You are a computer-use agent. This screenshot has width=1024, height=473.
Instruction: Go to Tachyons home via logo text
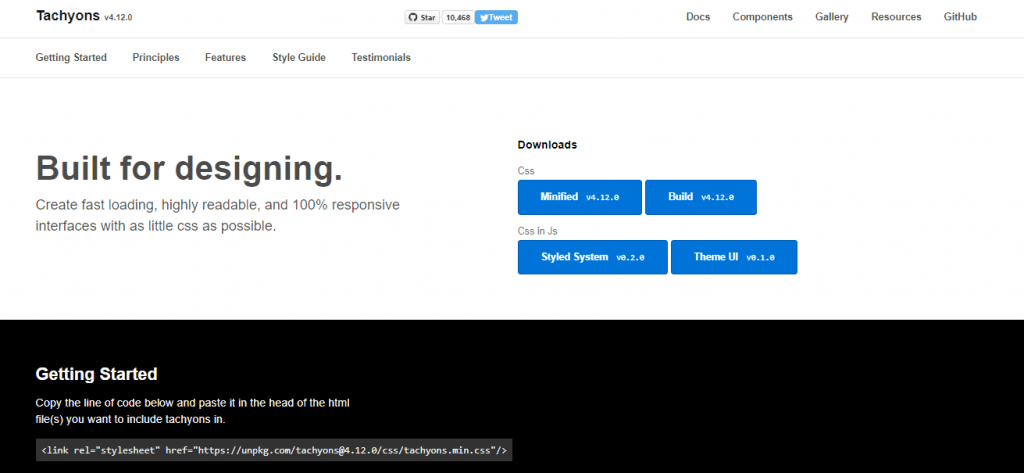tap(67, 17)
